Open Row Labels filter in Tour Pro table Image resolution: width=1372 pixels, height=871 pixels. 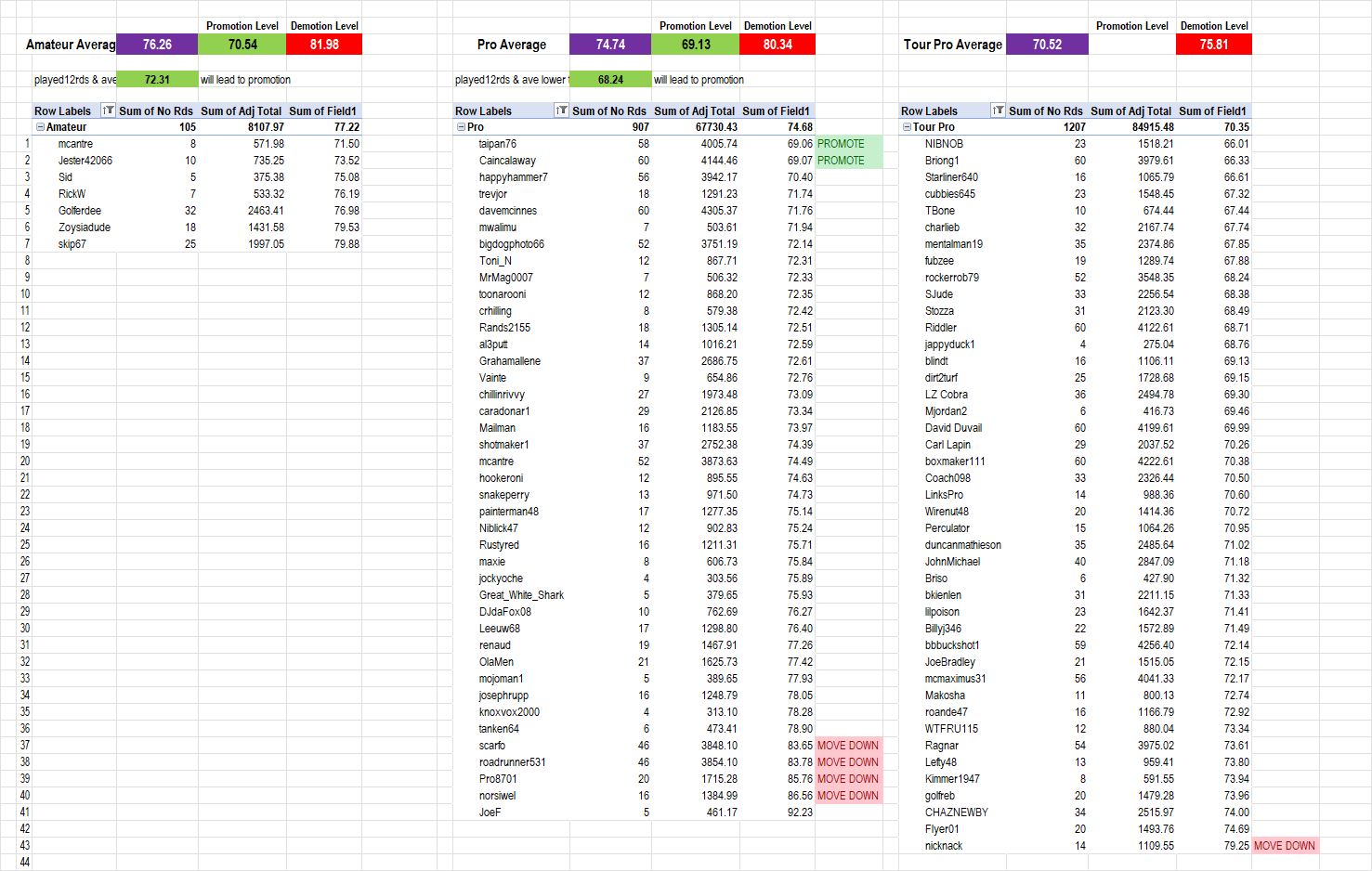[998, 110]
